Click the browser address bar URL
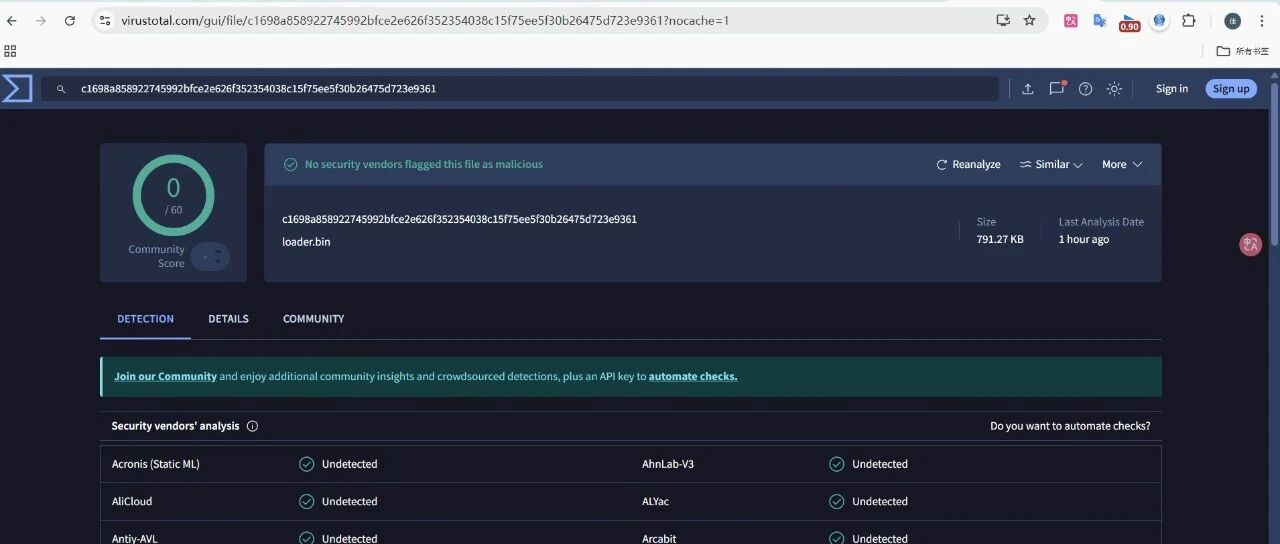 pos(424,20)
